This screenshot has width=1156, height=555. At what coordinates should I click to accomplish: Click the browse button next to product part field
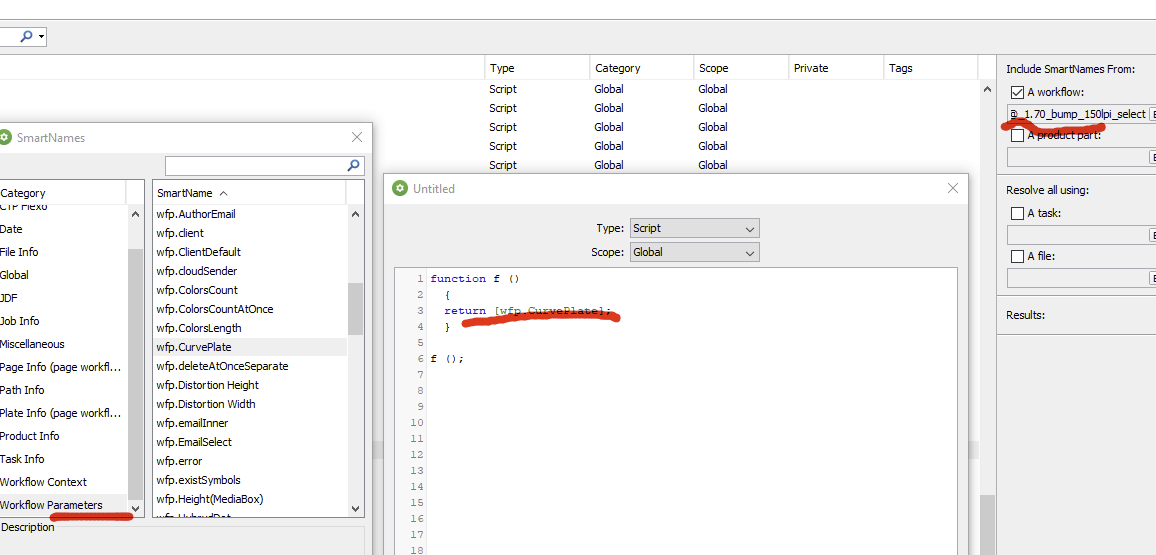(1152, 157)
